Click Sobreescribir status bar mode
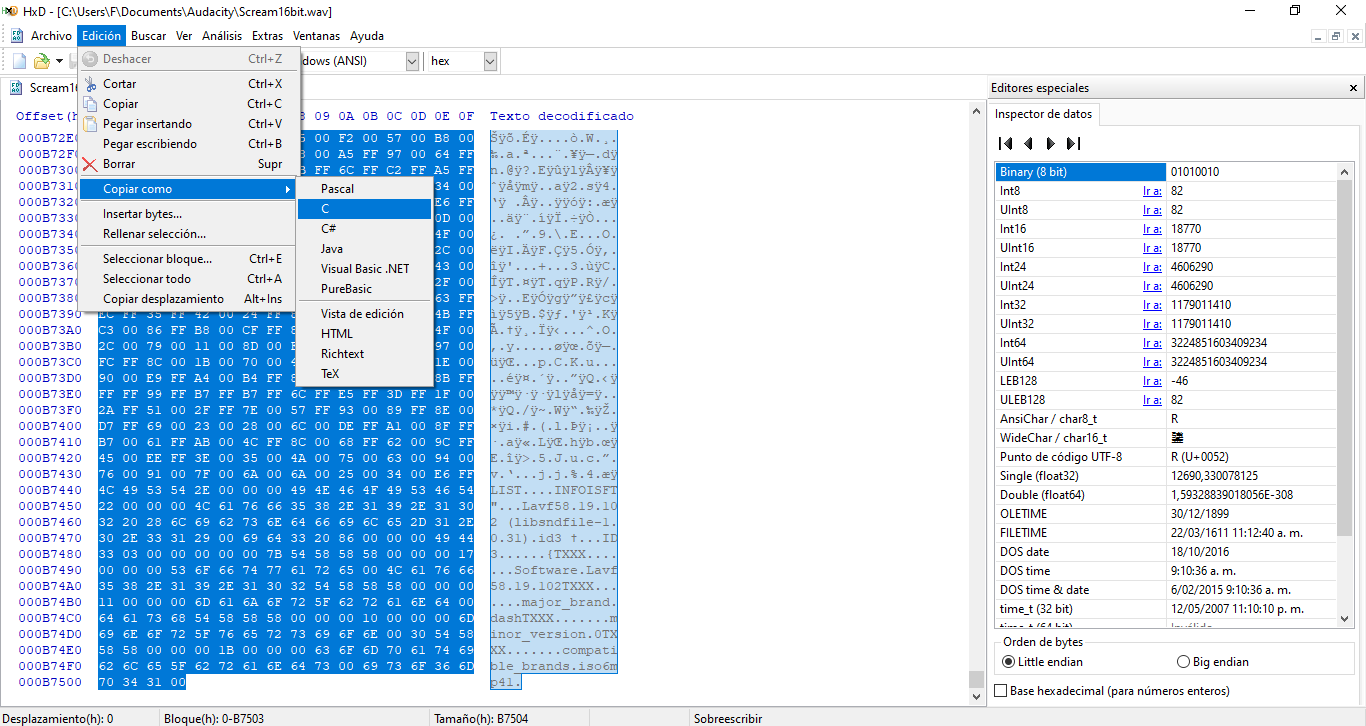 tap(727, 718)
